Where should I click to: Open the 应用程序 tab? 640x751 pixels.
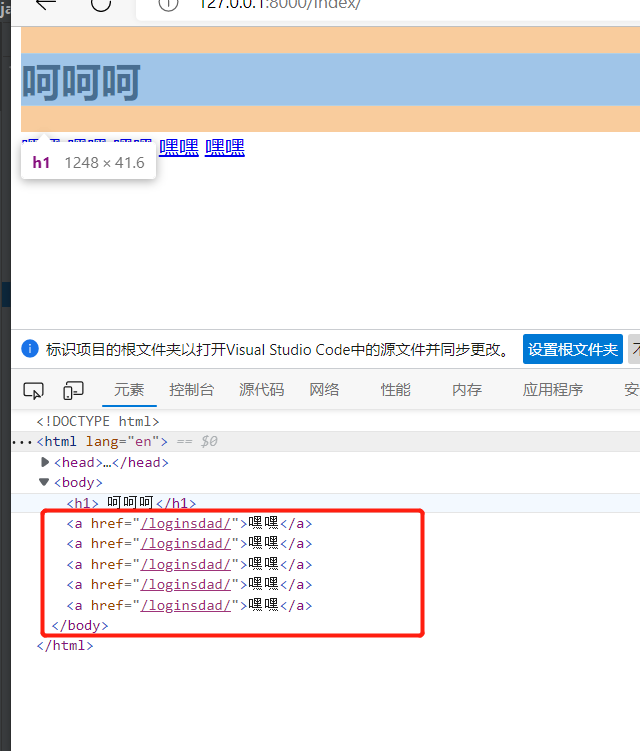click(553, 390)
